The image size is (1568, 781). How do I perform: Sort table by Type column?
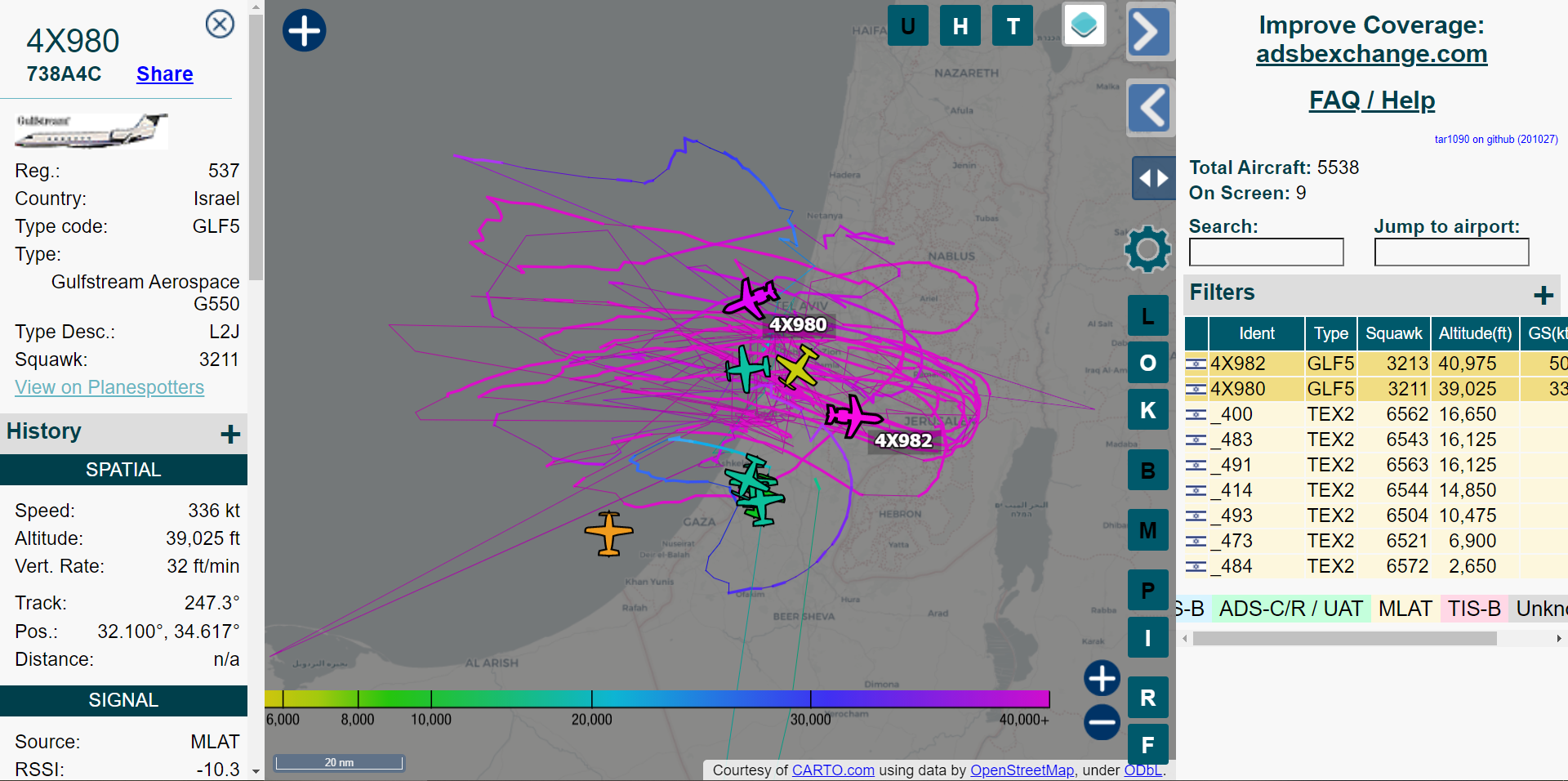point(1331,333)
